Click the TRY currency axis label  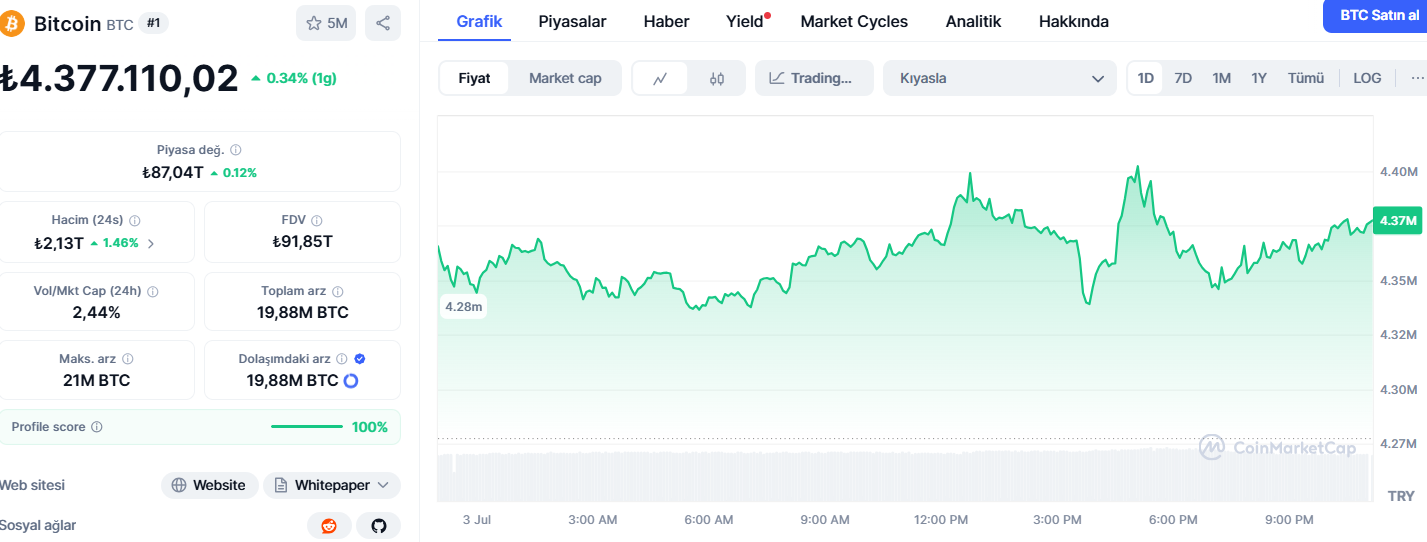coord(1401,496)
